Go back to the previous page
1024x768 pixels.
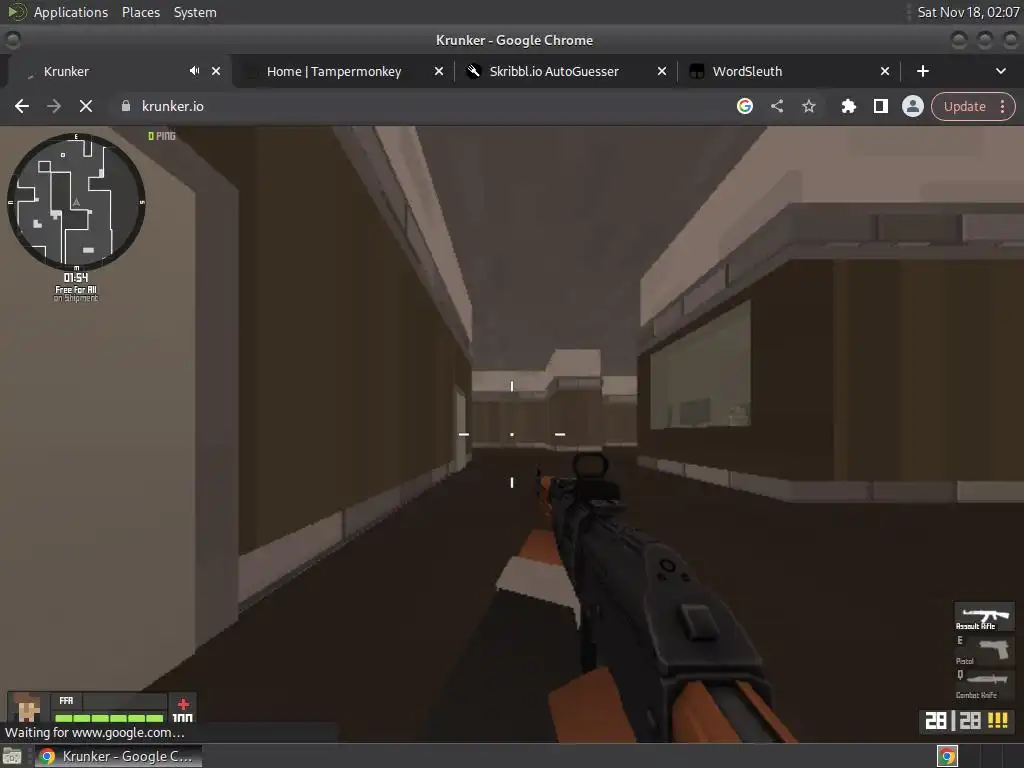coord(22,106)
